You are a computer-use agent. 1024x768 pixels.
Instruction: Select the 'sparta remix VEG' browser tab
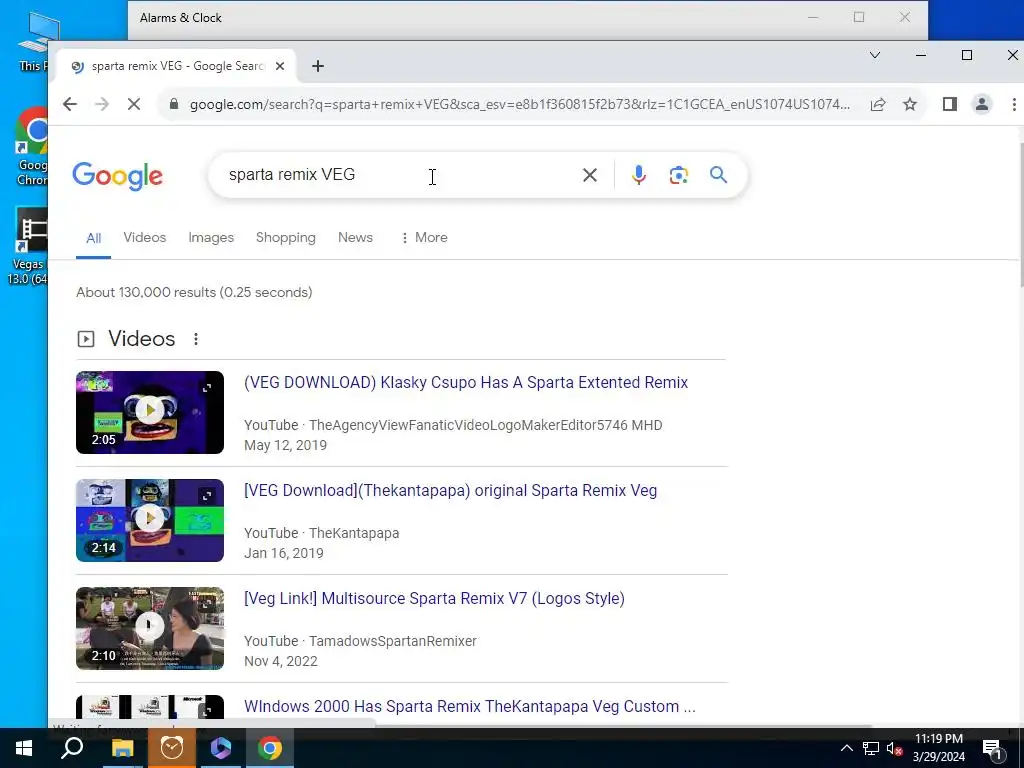coord(176,66)
